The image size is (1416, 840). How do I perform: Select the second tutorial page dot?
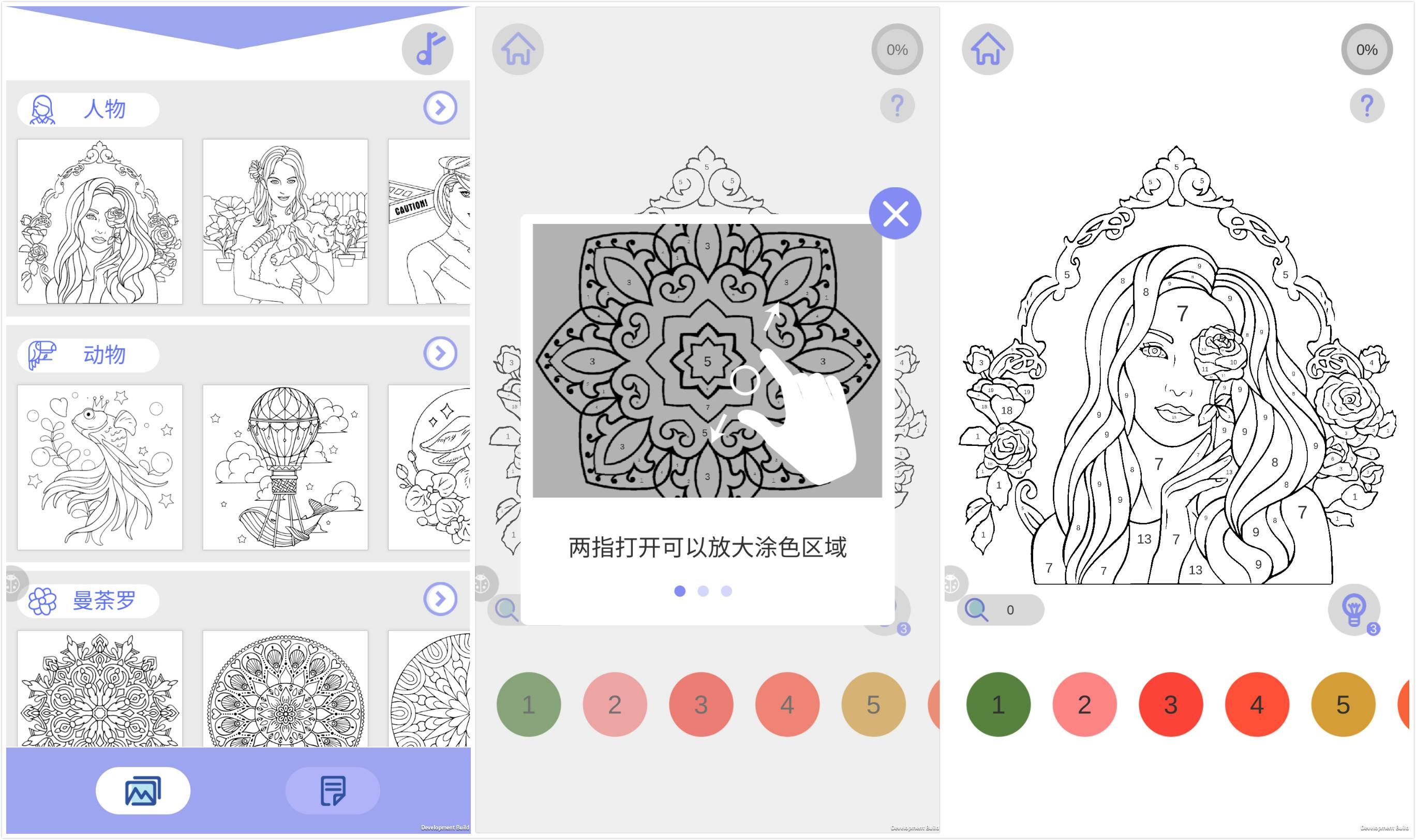tap(703, 591)
